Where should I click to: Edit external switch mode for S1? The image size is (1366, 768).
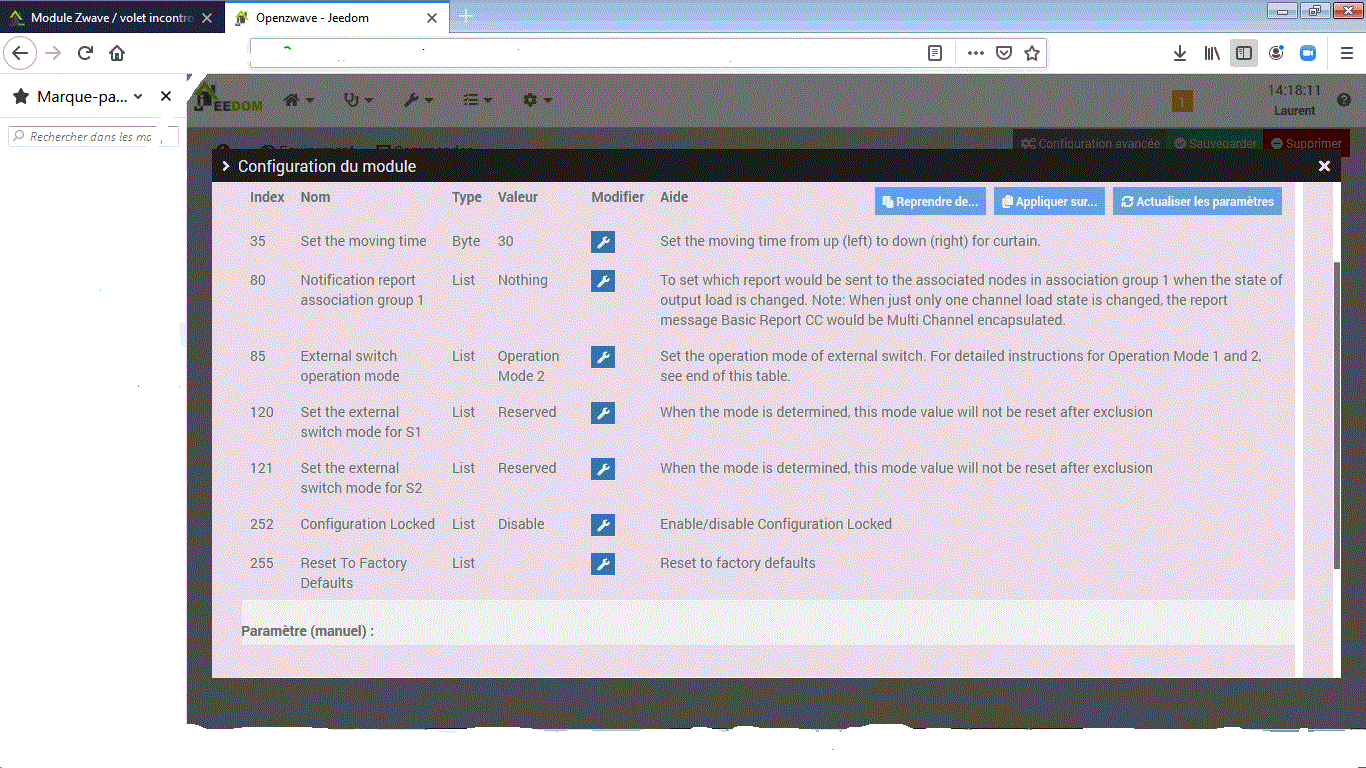pos(603,413)
